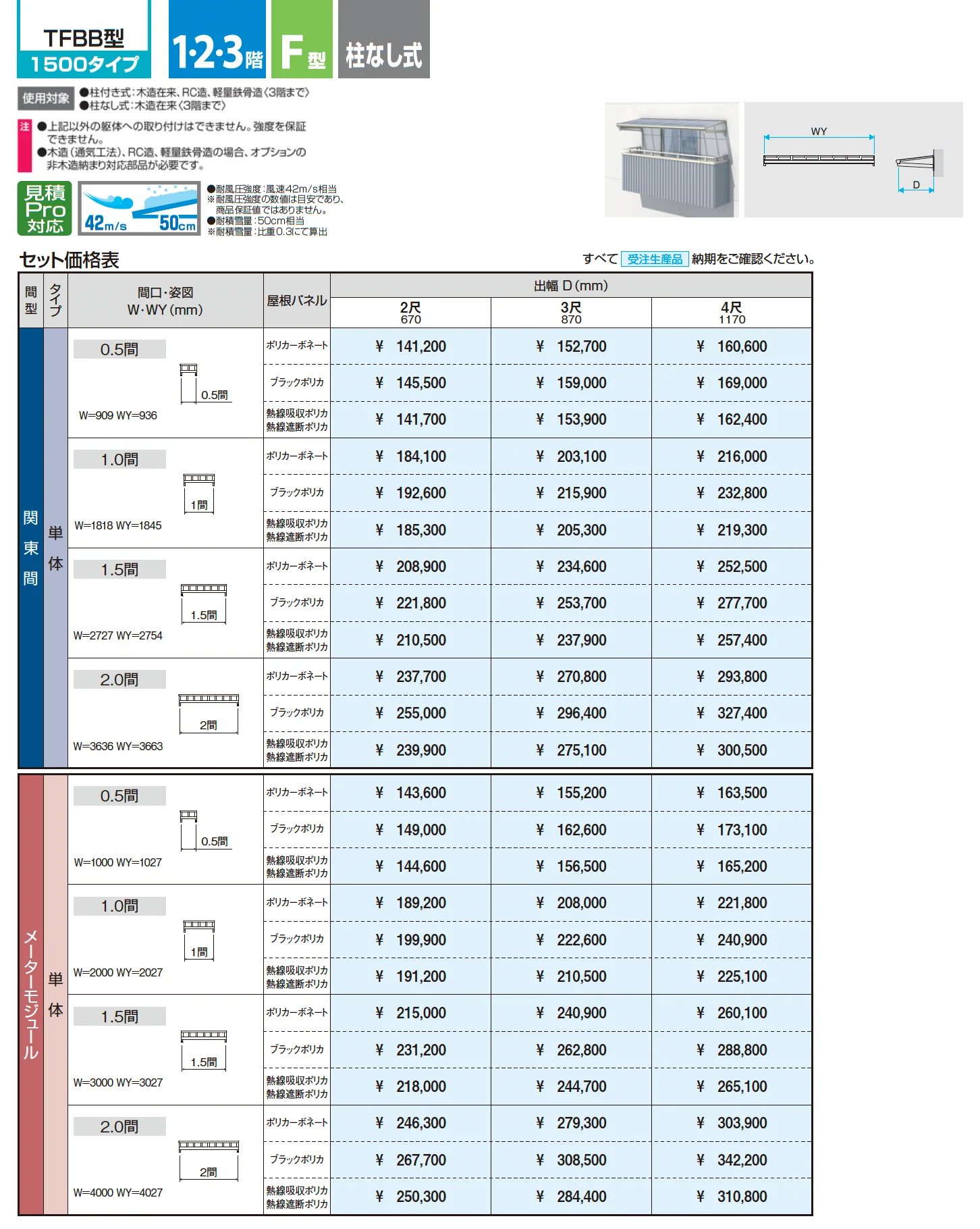The width and height of the screenshot is (980, 1229).
Task: Click the price ¥327,400
Action: coord(732,713)
